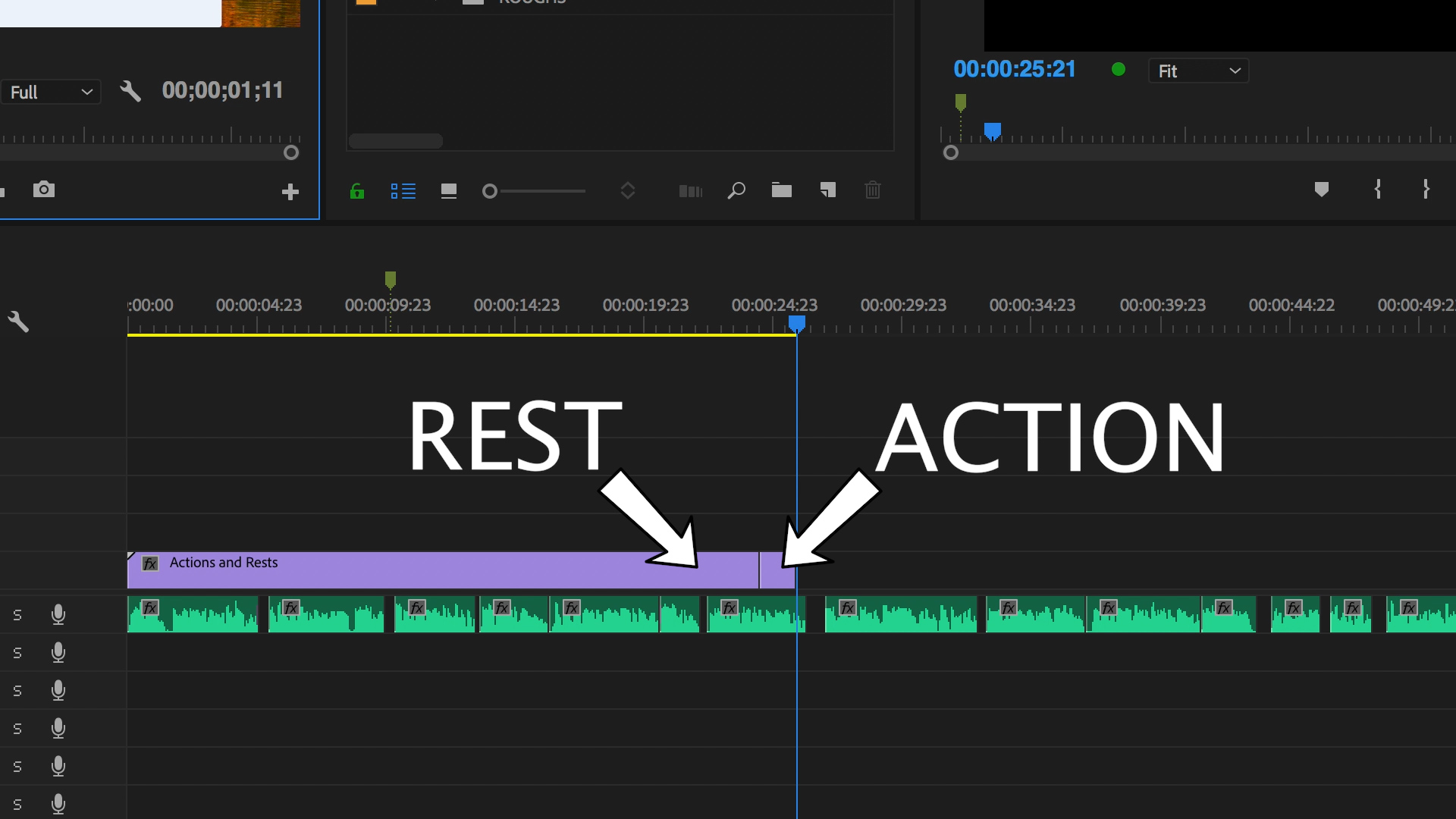Toggle the green project writable lock icon
Viewport: 1456px width, 819px height.
tap(357, 191)
